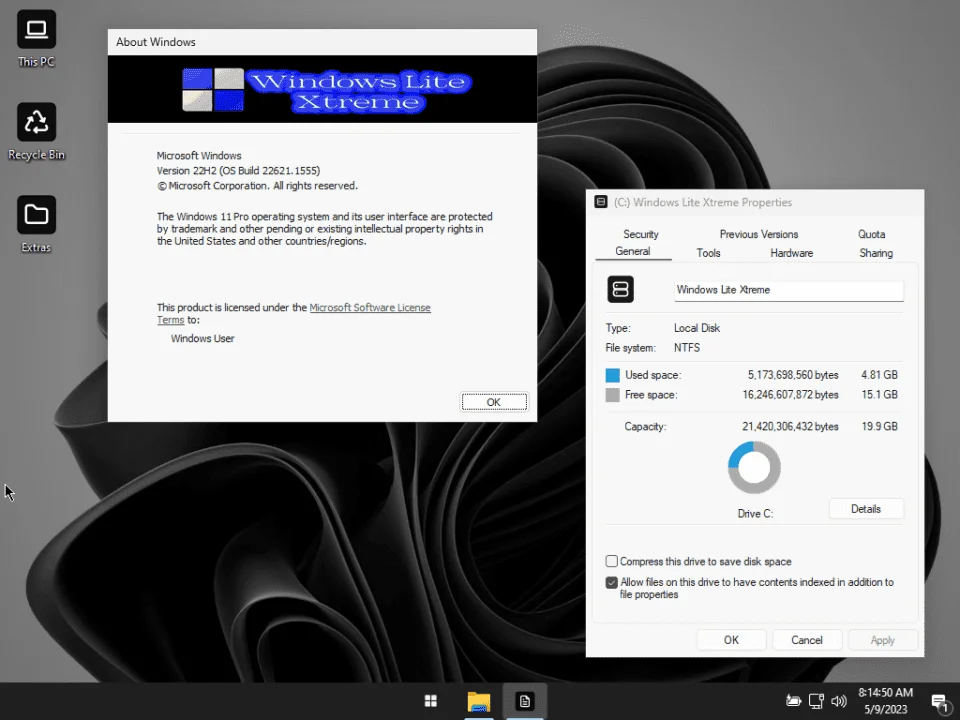Screen dimensions: 960x720
Task: Switch to the Security tab
Action: pos(640,234)
